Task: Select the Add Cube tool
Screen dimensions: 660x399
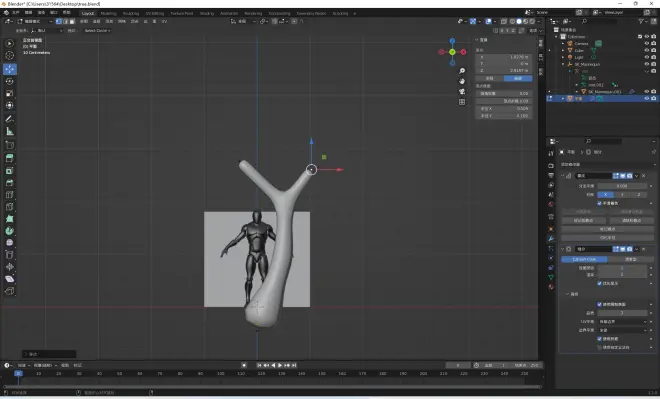Action: click(9, 146)
